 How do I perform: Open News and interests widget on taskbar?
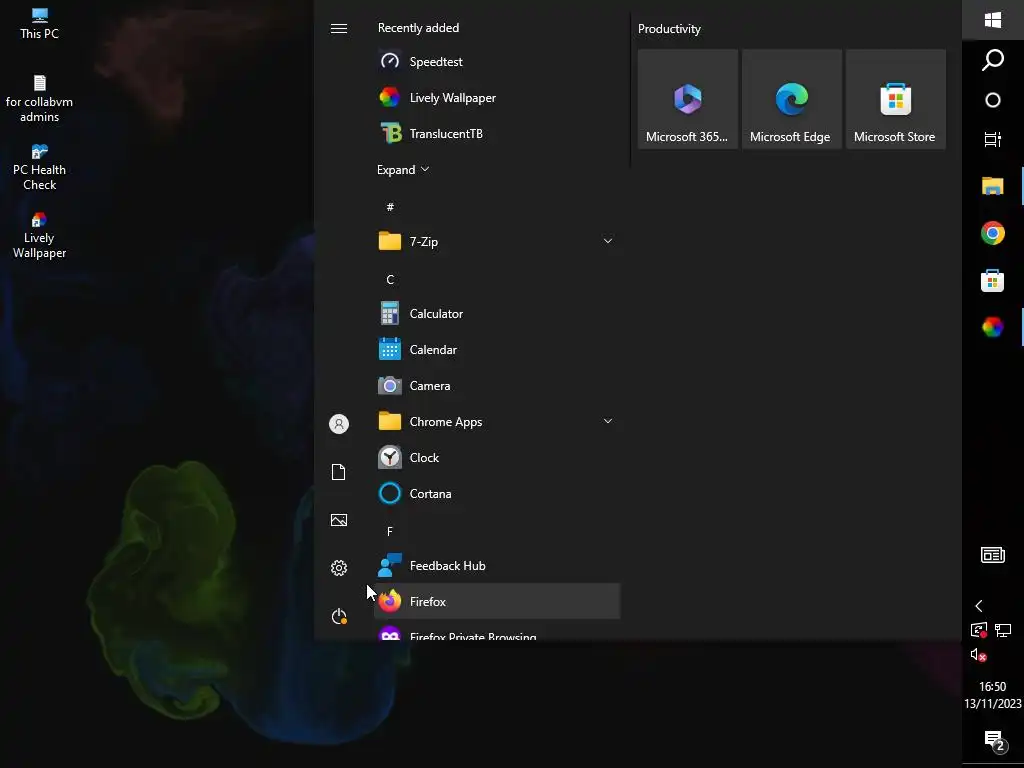tap(993, 555)
